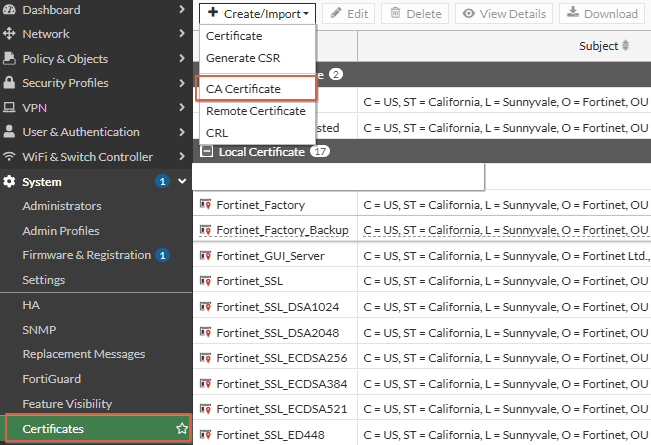651x445 pixels.
Task: Click the Firmware & Registration badge showing 1
Action: (162, 255)
